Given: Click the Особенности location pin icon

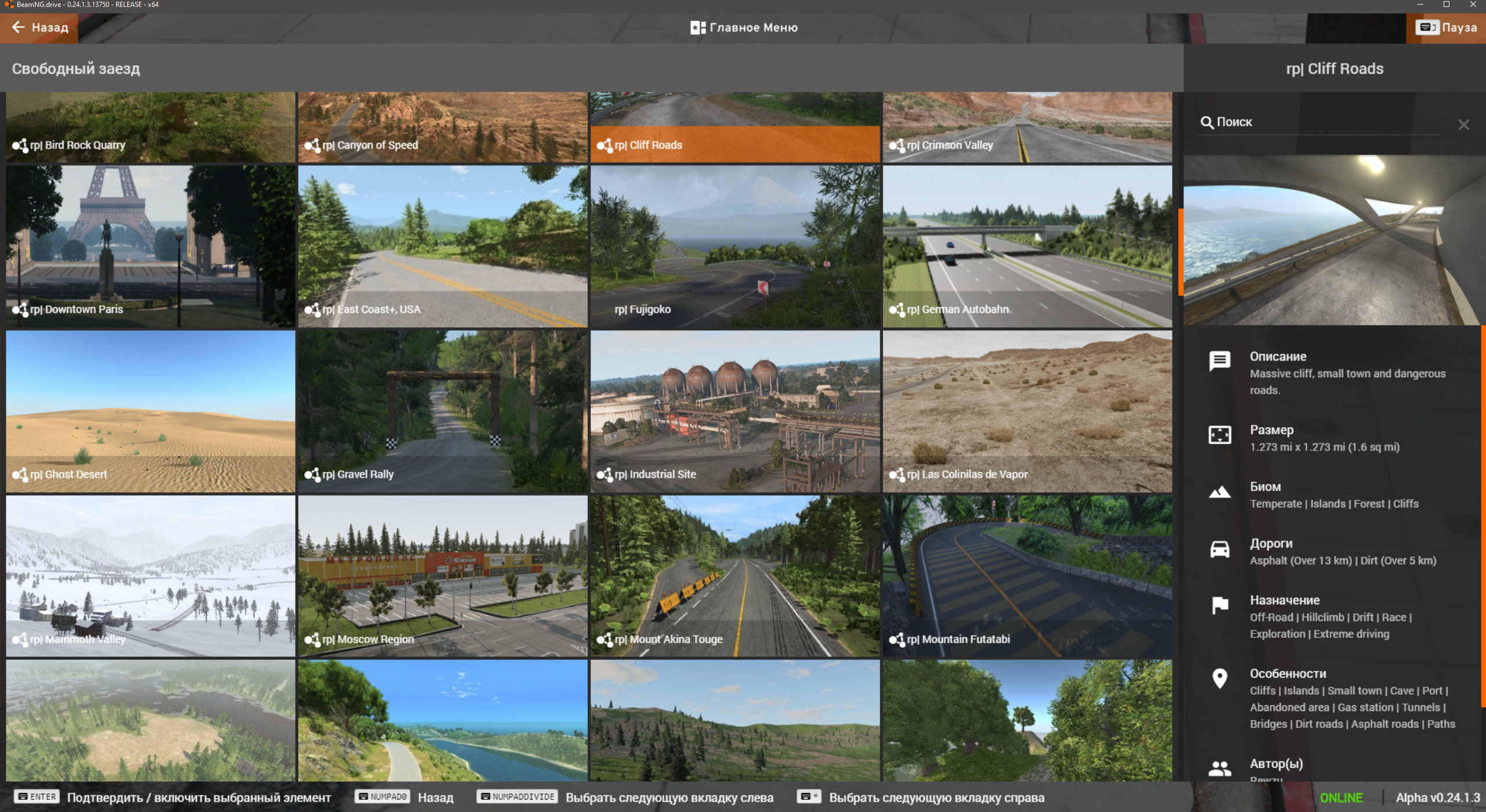Looking at the screenshot, I should (x=1219, y=678).
